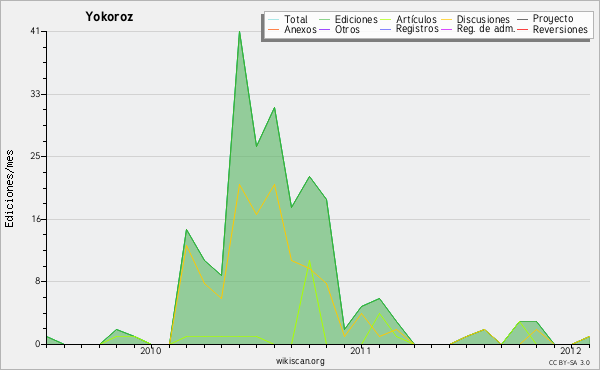Viewport: 600px width, 370px height.
Task: Click the 2011 x-axis label
Action: (x=360, y=351)
